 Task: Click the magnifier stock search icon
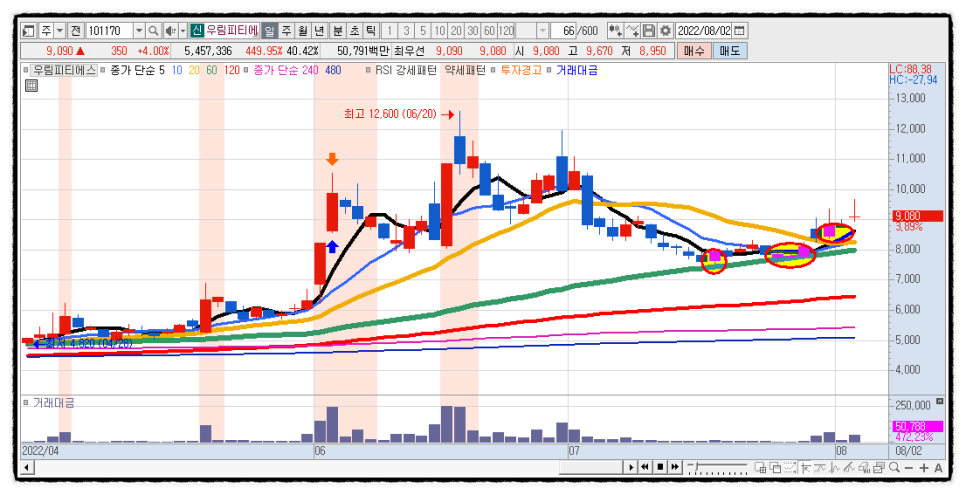153,30
